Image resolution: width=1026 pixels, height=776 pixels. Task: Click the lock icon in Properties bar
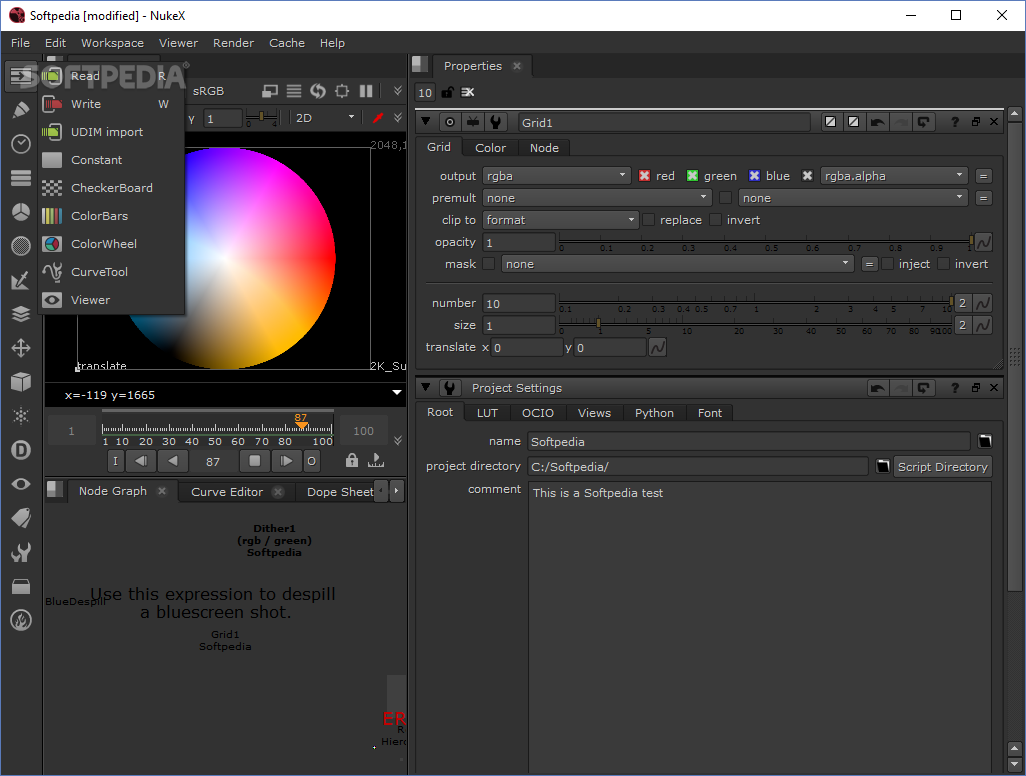[x=447, y=92]
